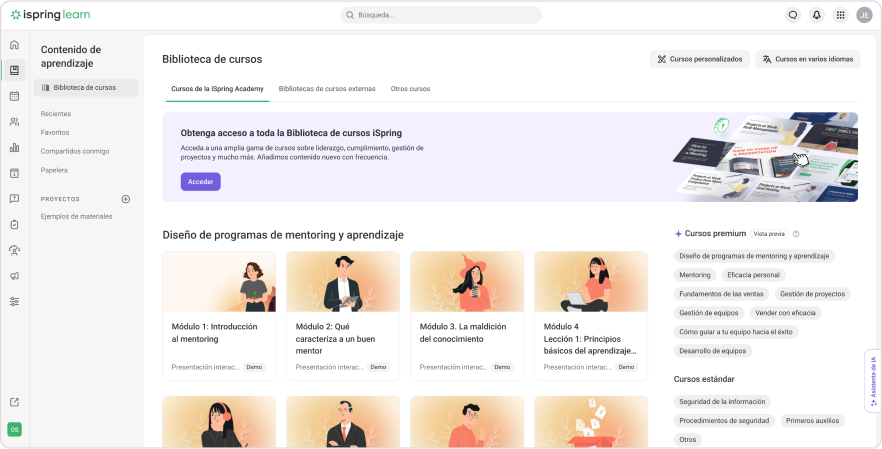The width and height of the screenshot is (882, 449).
Task: Open the reports bar chart icon
Action: (x=15, y=147)
